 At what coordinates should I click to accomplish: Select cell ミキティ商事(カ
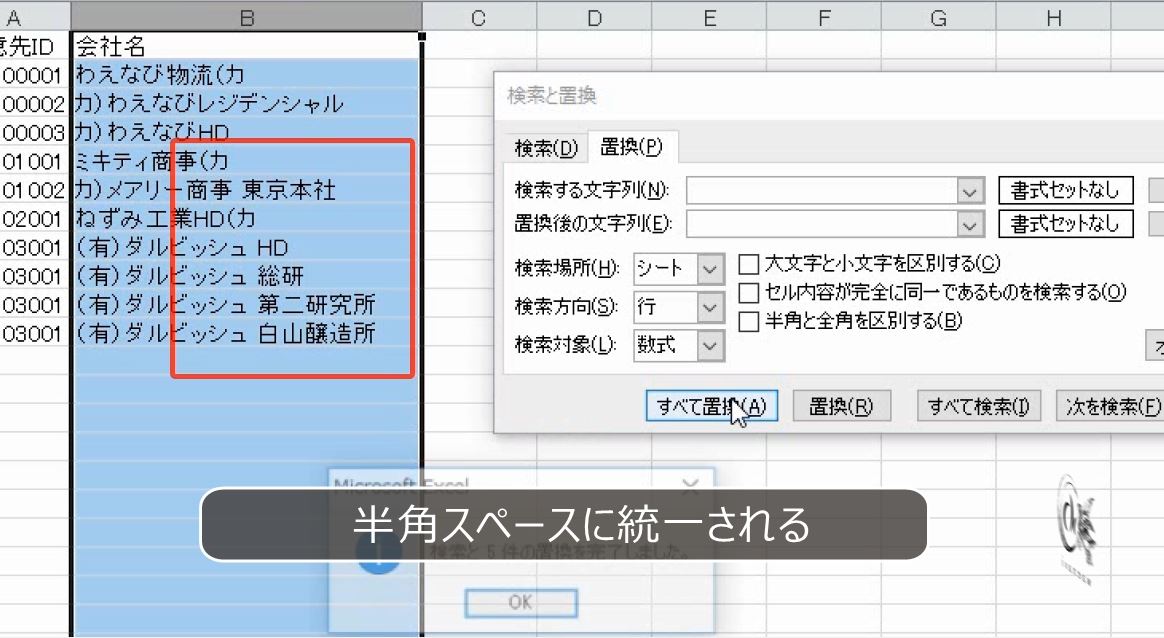point(246,160)
